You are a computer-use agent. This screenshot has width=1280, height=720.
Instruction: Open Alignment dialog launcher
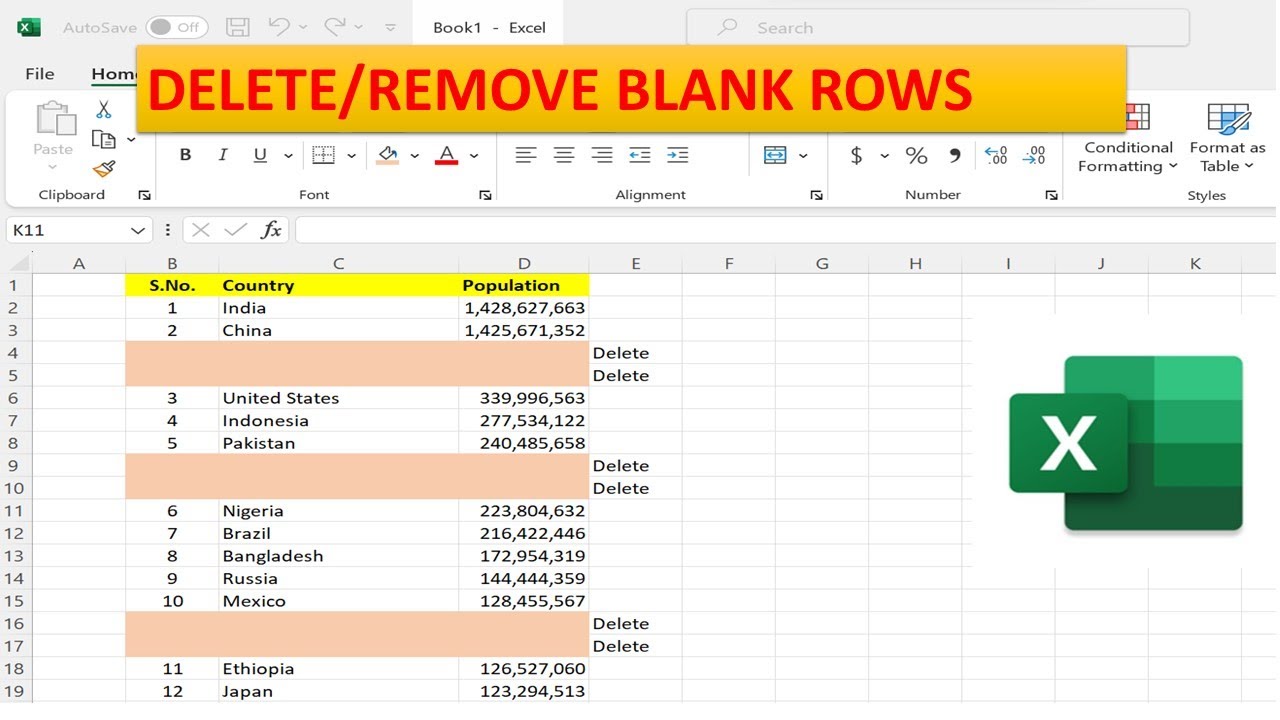tap(816, 195)
